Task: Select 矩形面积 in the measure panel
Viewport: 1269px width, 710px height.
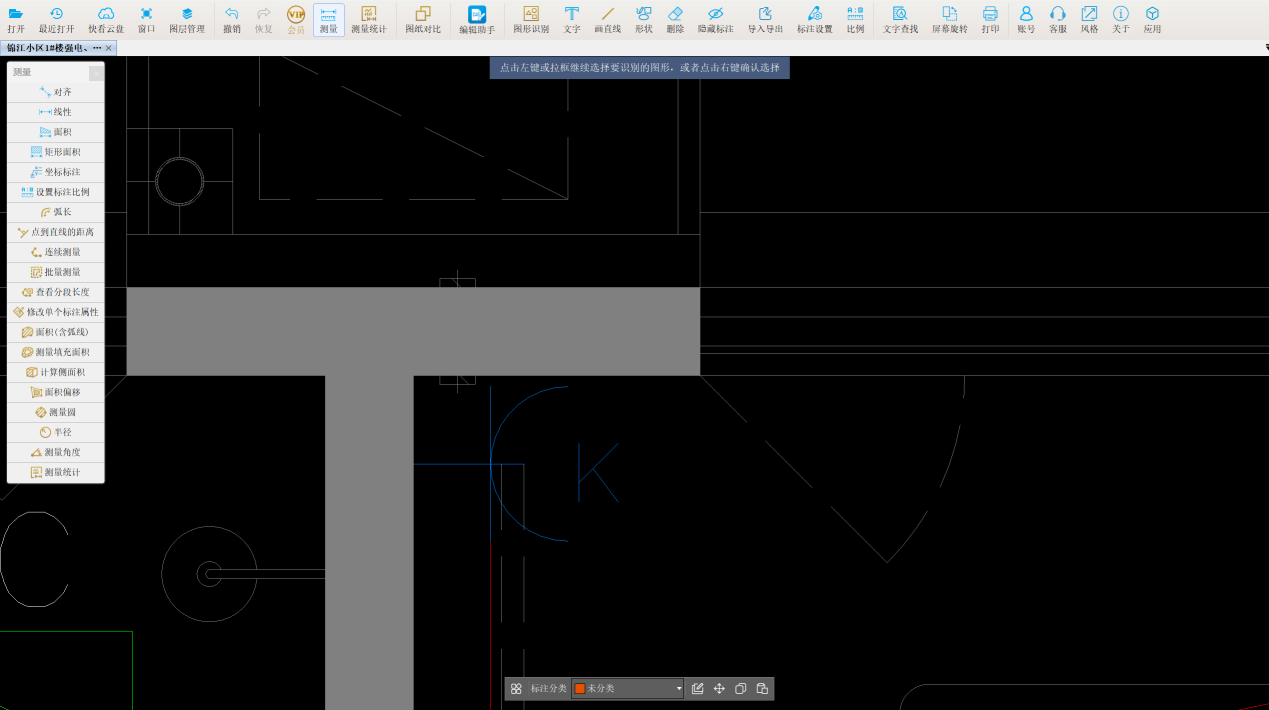Action: 55,152
